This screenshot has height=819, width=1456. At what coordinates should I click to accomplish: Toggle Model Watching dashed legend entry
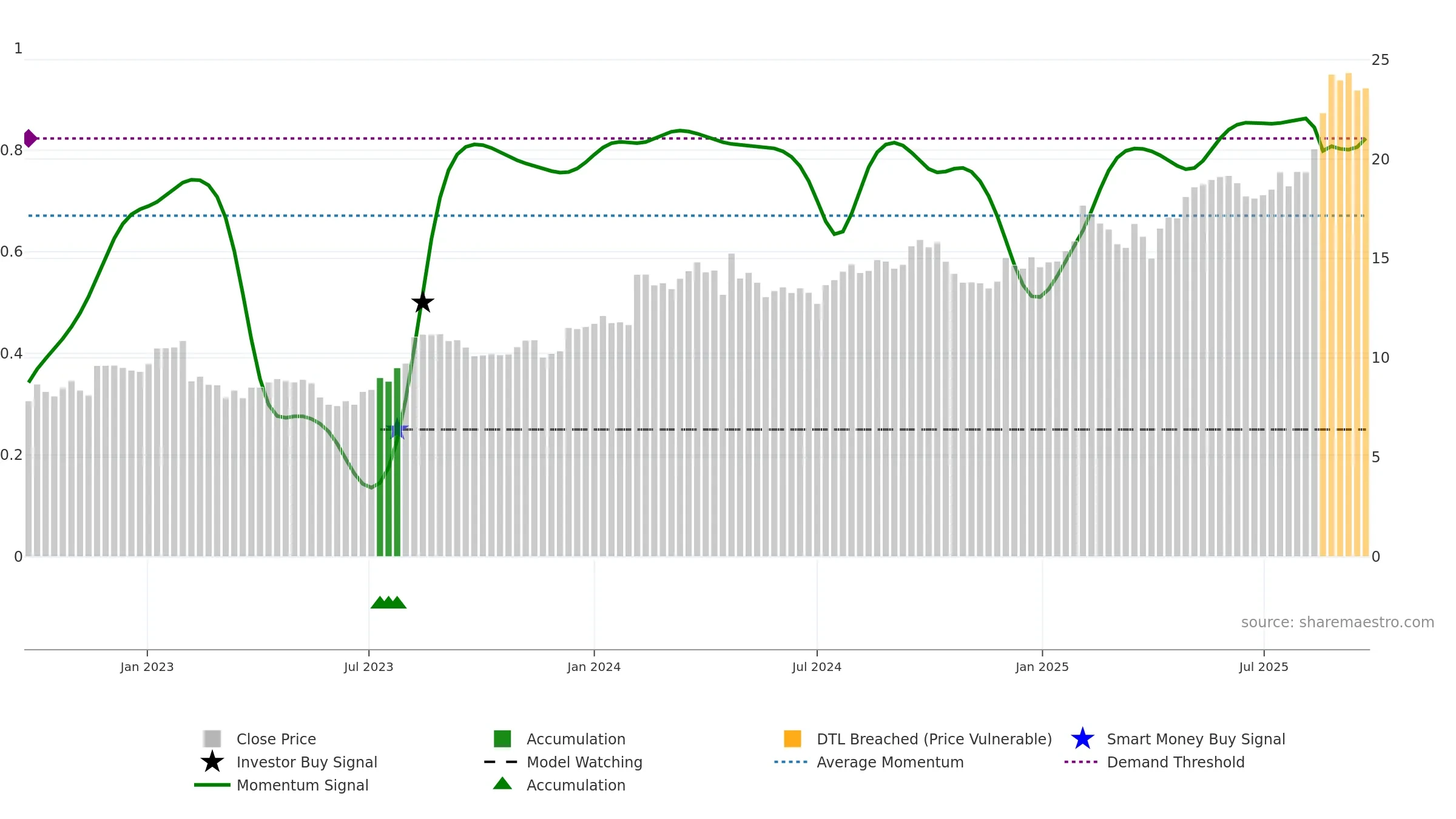point(564,762)
